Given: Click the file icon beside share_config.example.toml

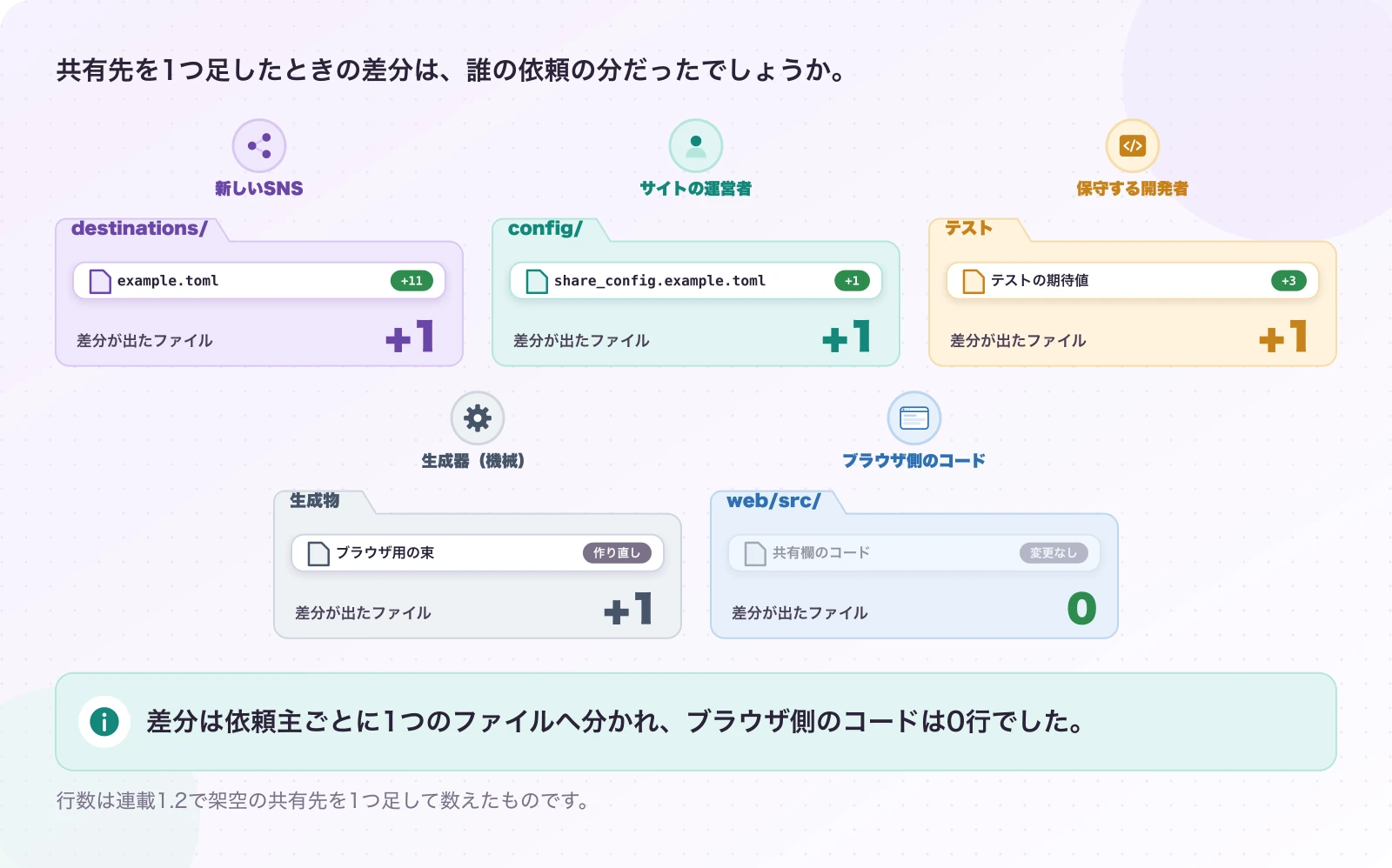Looking at the screenshot, I should click(x=537, y=281).
